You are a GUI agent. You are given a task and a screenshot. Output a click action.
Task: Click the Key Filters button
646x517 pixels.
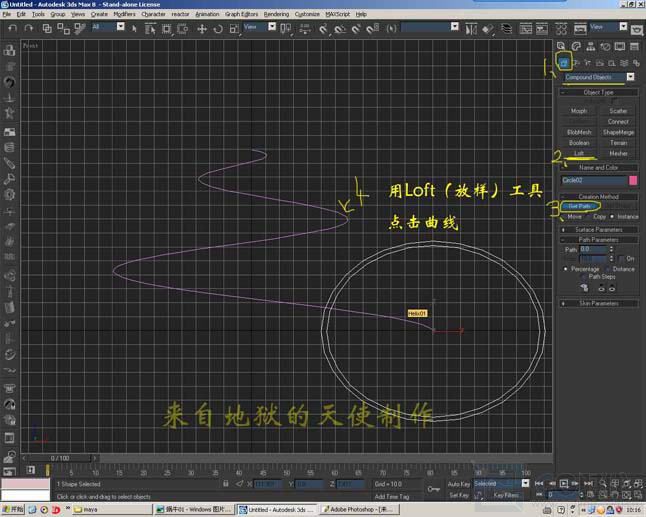(x=507, y=495)
